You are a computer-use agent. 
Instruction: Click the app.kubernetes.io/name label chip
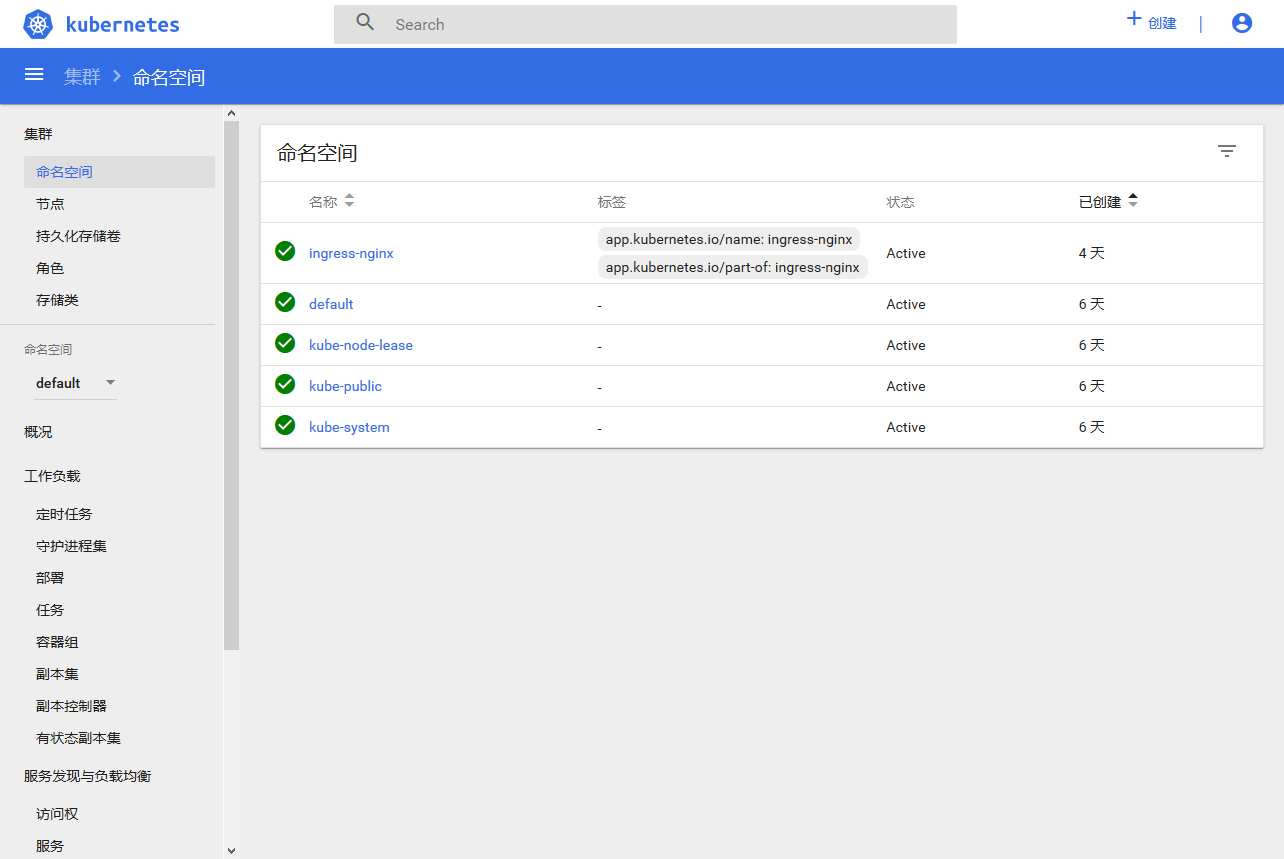(x=728, y=240)
